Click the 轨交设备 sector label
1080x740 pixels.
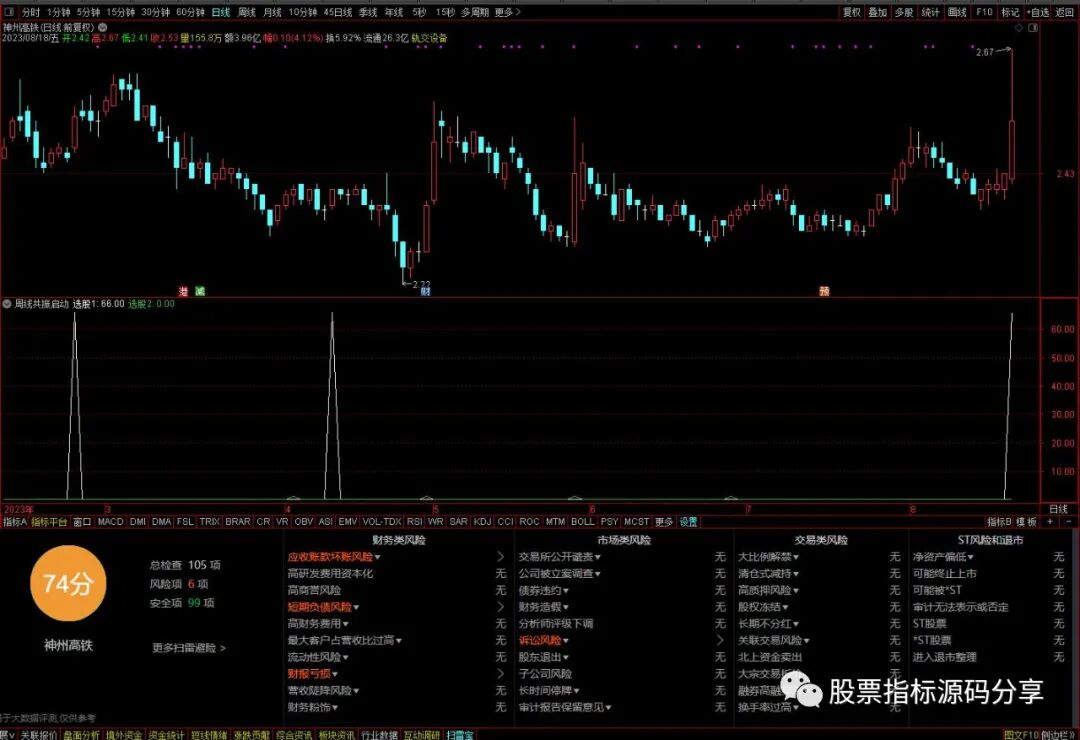click(x=429, y=39)
